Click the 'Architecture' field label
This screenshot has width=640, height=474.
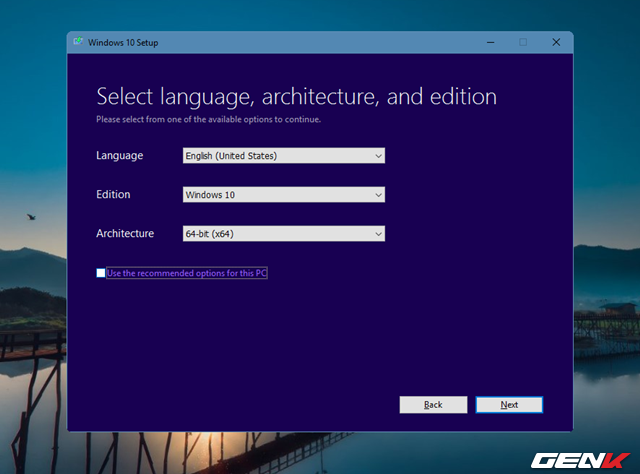(x=125, y=234)
